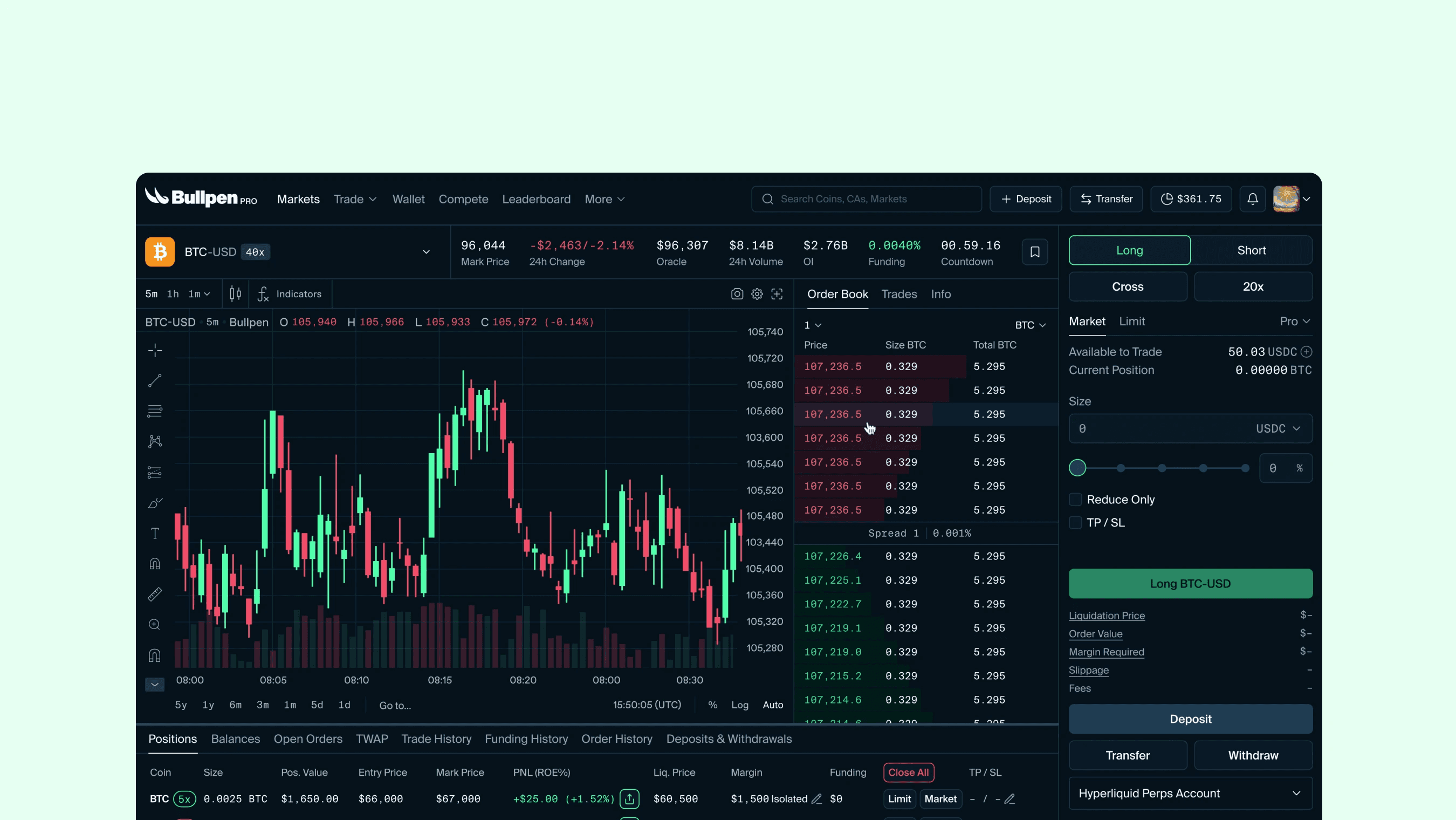This screenshot has height=820, width=1456.
Task: Switch order side to Short
Action: pyautogui.click(x=1252, y=250)
